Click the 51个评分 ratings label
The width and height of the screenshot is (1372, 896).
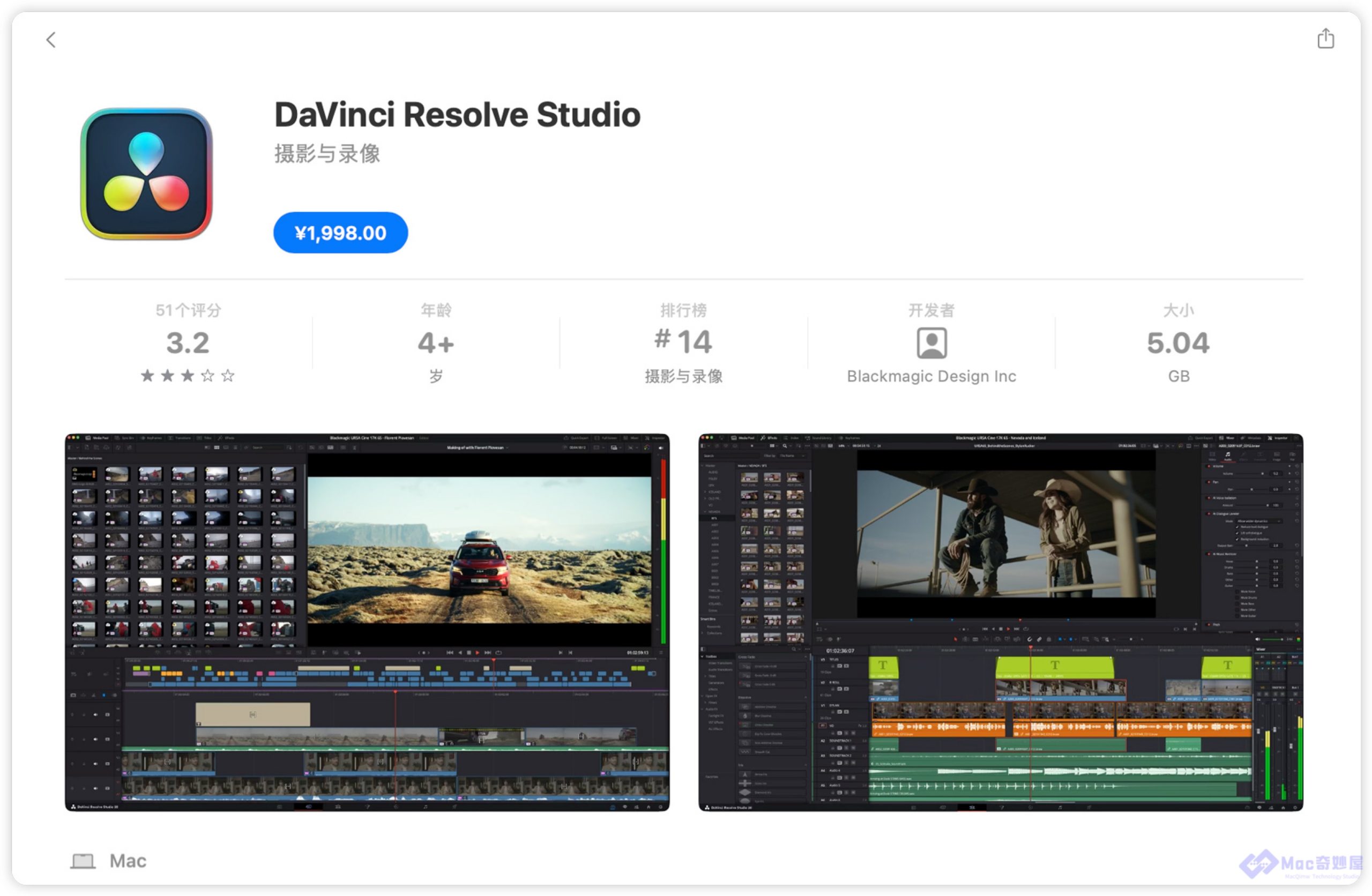188,310
